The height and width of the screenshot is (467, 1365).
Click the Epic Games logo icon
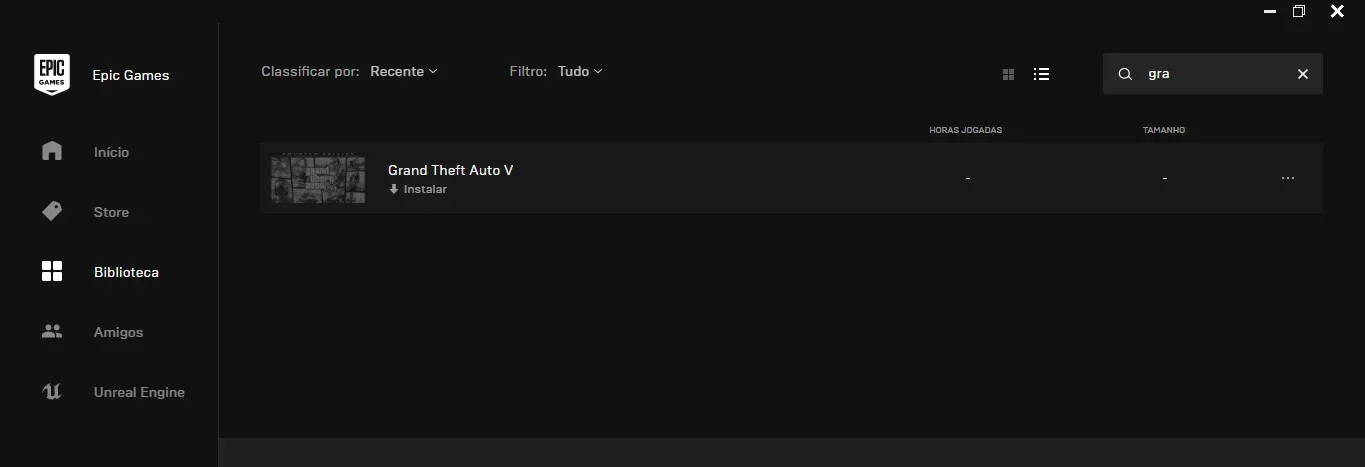click(x=52, y=74)
